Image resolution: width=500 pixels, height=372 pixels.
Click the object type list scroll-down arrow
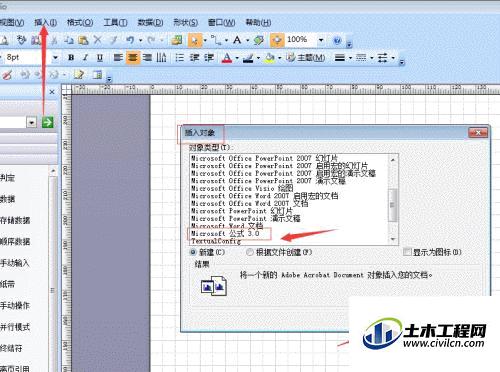[393, 239]
